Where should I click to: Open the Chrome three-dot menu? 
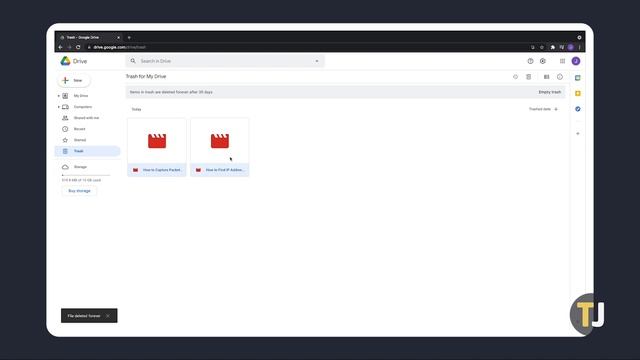[x=579, y=47]
